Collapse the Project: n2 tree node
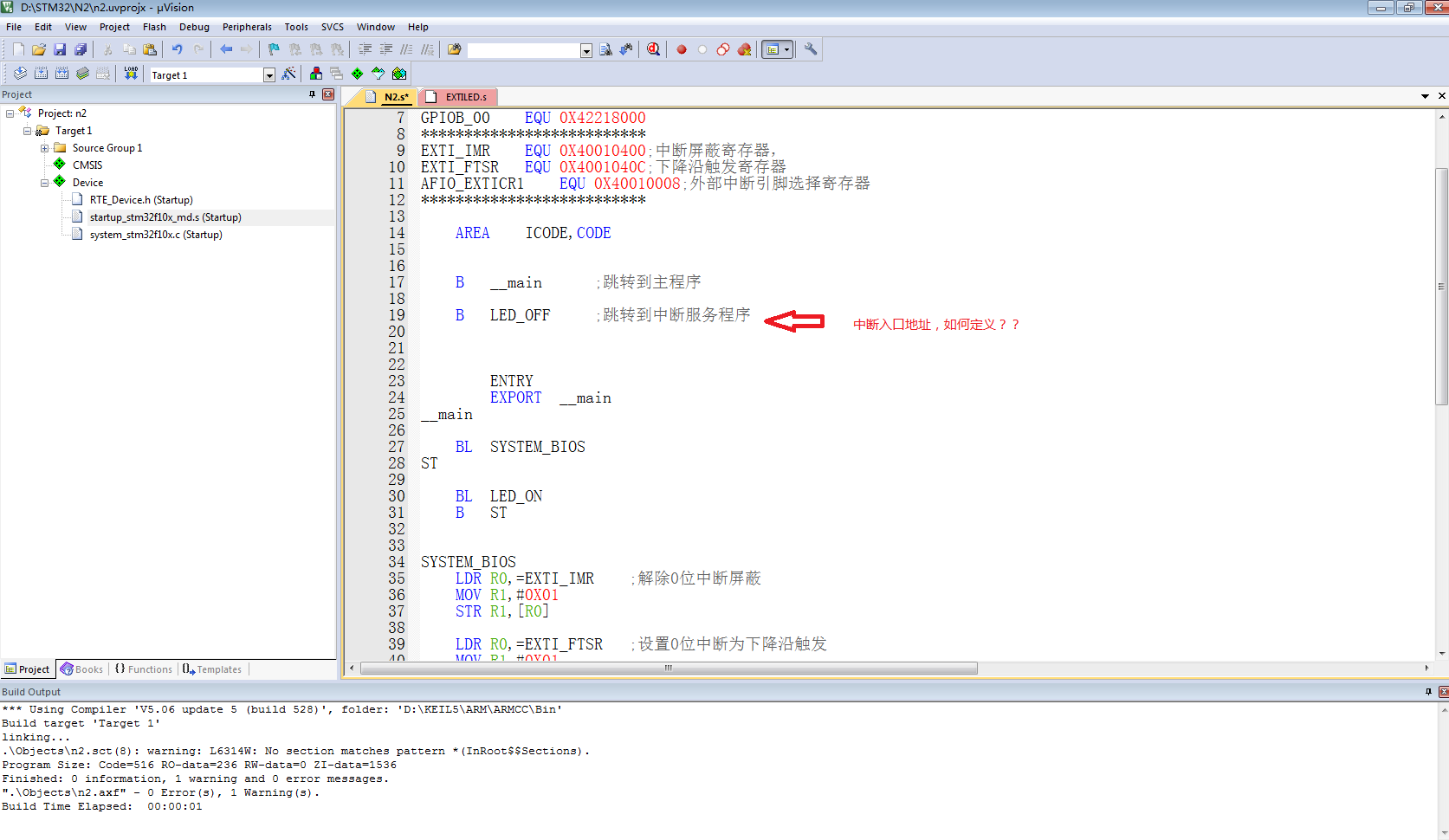This screenshot has height=840, width=1449. pyautogui.click(x=10, y=113)
